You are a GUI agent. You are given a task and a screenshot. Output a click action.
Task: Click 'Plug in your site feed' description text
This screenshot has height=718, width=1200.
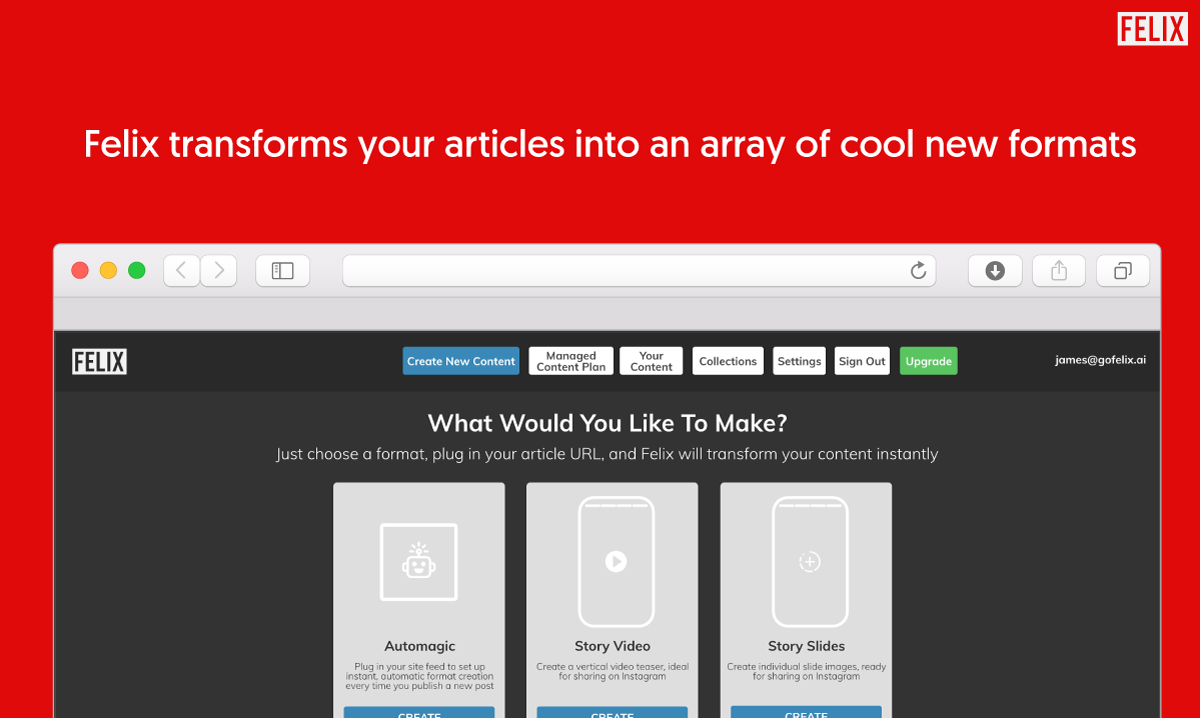419,676
